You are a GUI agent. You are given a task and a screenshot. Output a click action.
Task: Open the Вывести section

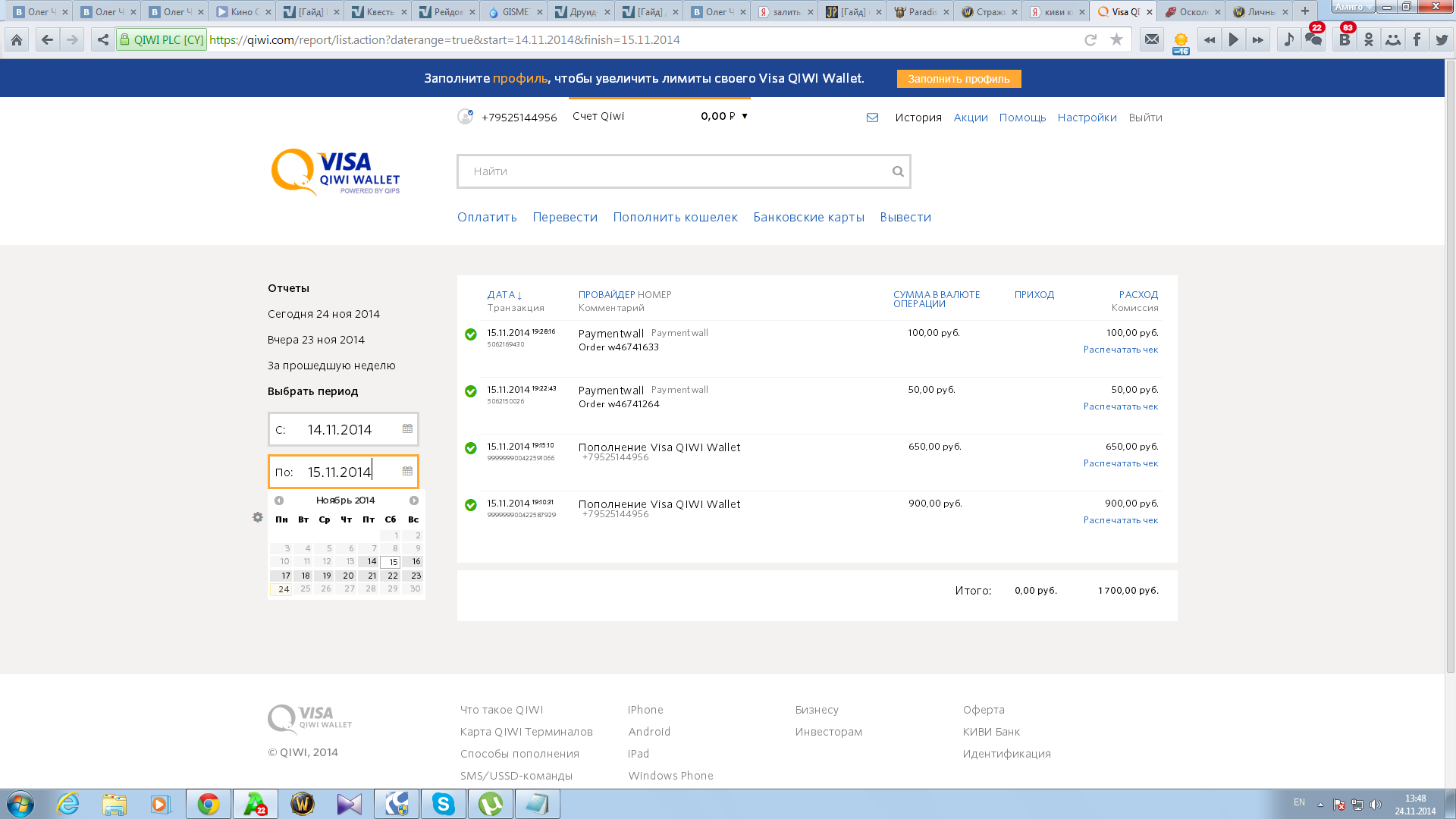[x=905, y=217]
